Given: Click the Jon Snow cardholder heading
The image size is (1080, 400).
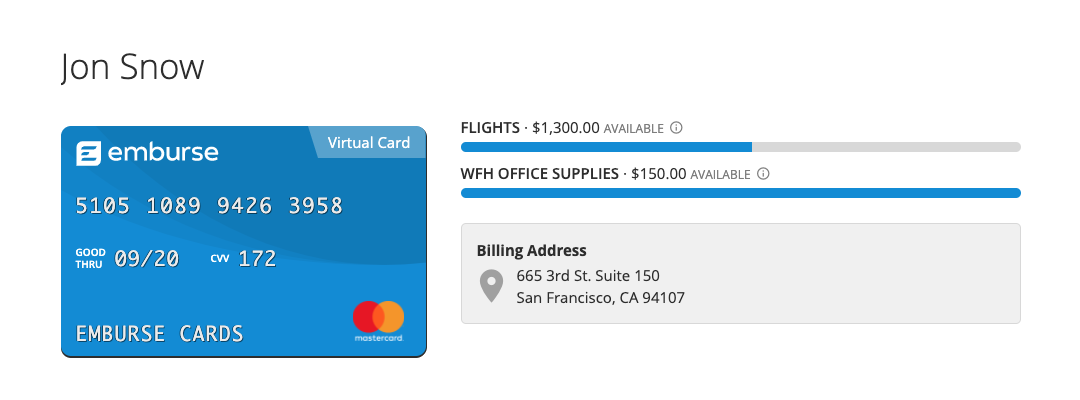Looking at the screenshot, I should 132,68.
